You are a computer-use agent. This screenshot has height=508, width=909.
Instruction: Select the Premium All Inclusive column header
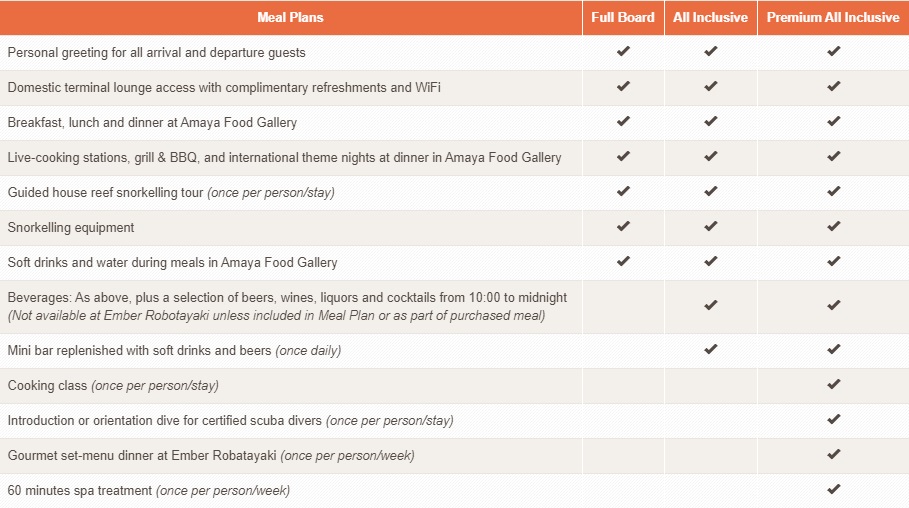[x=833, y=17]
